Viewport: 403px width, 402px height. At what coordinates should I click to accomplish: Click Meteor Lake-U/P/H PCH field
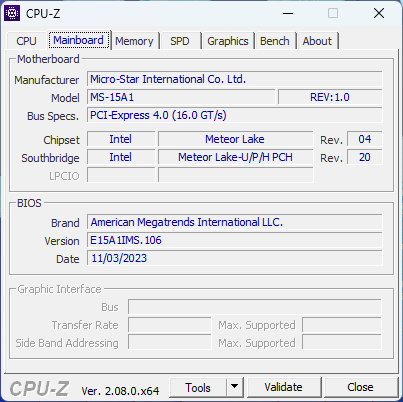point(236,157)
